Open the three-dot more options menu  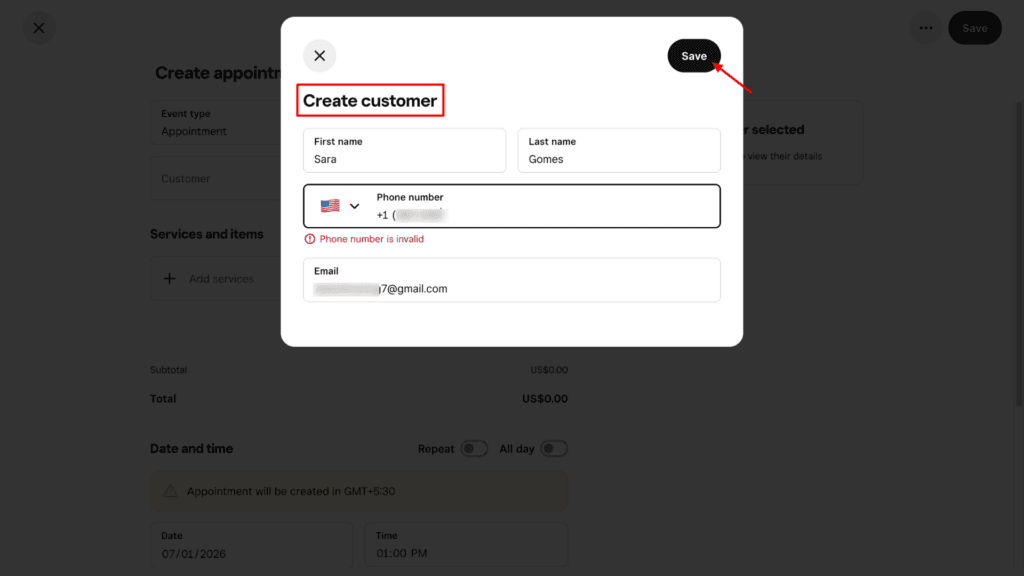tap(926, 28)
